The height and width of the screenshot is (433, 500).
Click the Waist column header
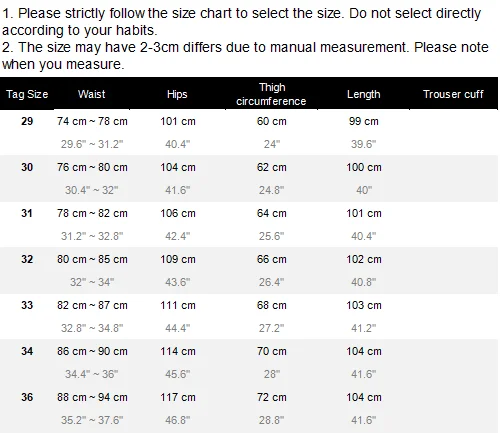tap(92, 94)
